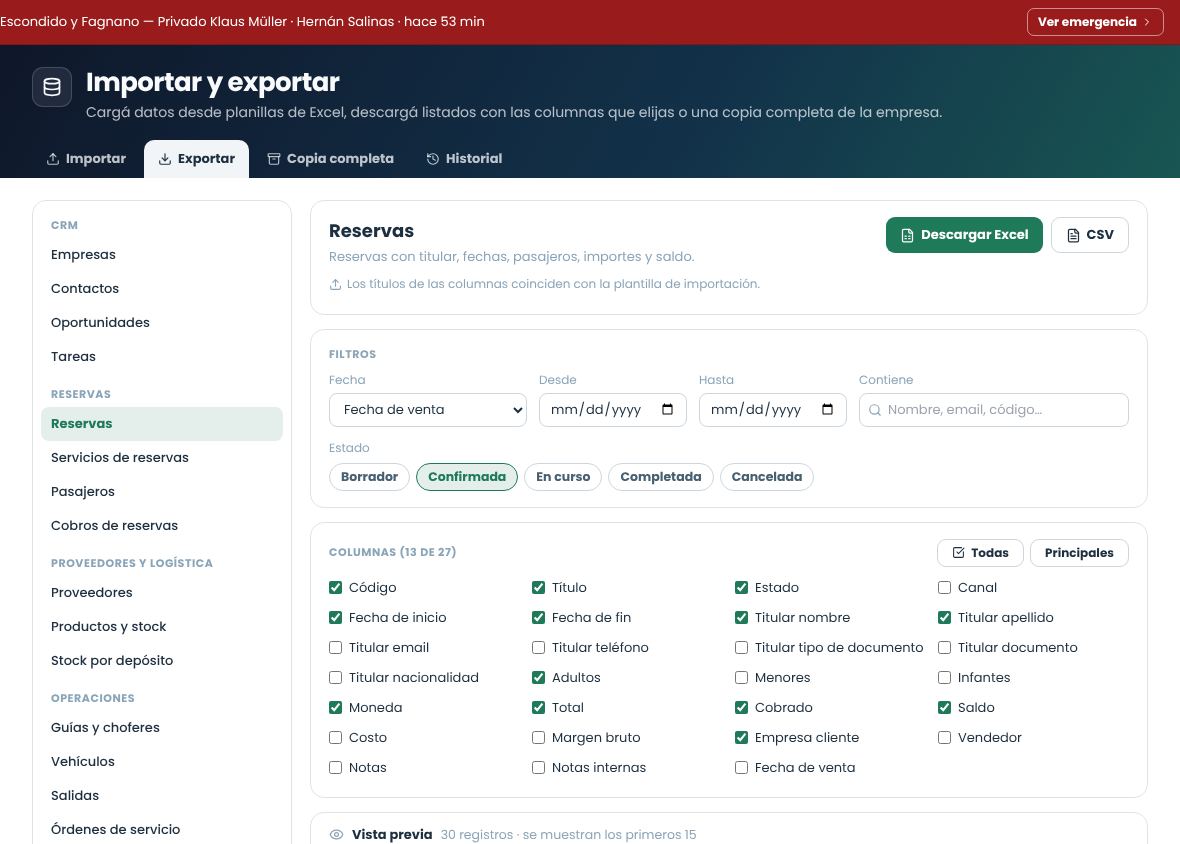1180x844 pixels.
Task: Select Vehículos in the Operaciones section
Action: (x=162, y=761)
